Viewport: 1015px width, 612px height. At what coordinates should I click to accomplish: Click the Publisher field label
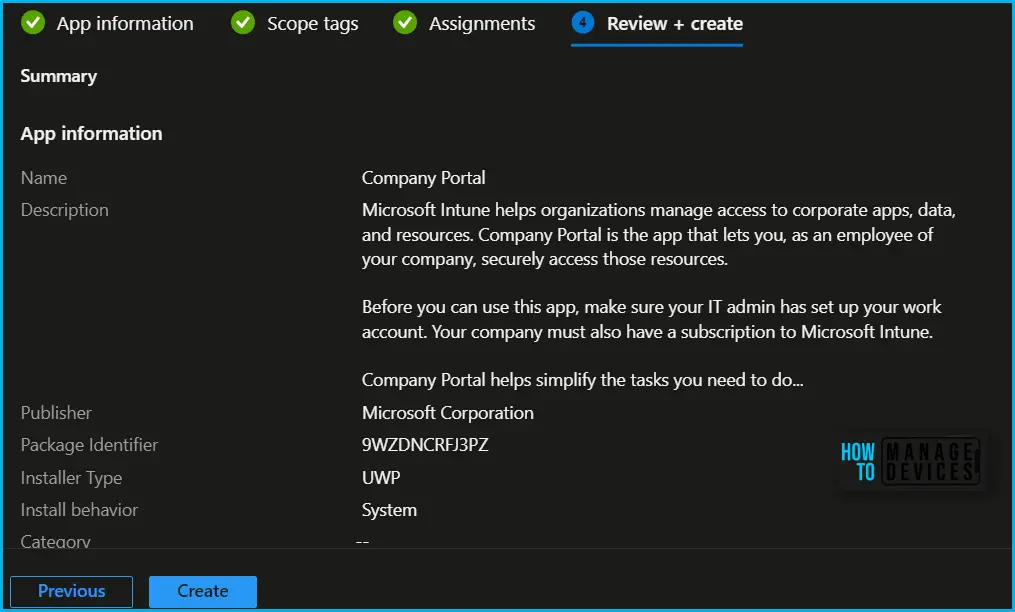tap(56, 413)
